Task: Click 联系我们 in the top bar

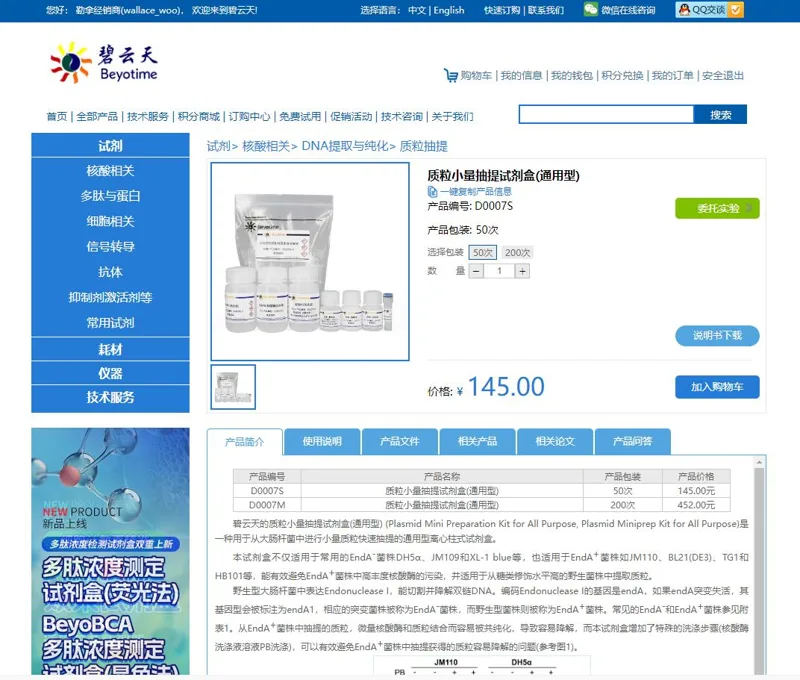Action: 545,10
